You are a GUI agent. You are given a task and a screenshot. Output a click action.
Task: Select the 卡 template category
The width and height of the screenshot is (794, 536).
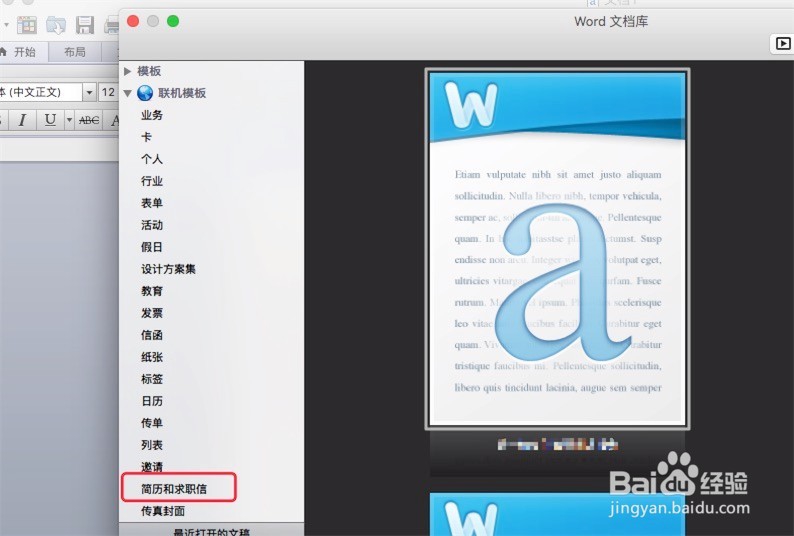146,137
